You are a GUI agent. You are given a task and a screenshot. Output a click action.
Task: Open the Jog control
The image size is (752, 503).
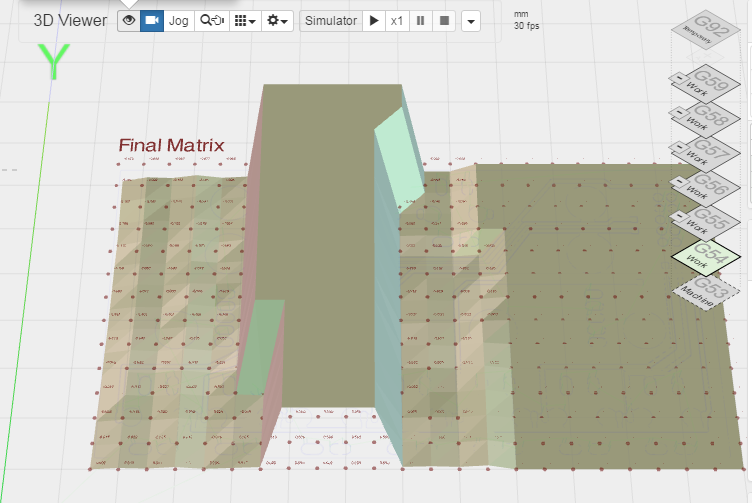click(178, 21)
